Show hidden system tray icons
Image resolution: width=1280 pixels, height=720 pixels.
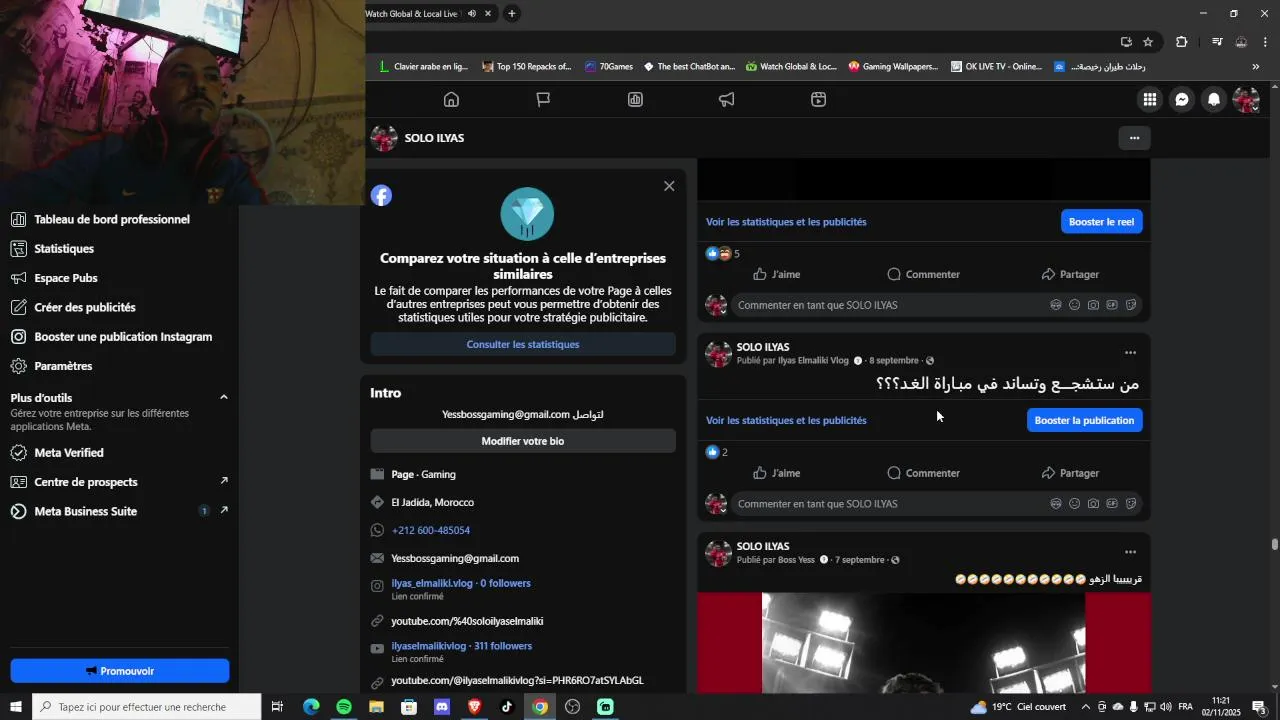(1085, 707)
